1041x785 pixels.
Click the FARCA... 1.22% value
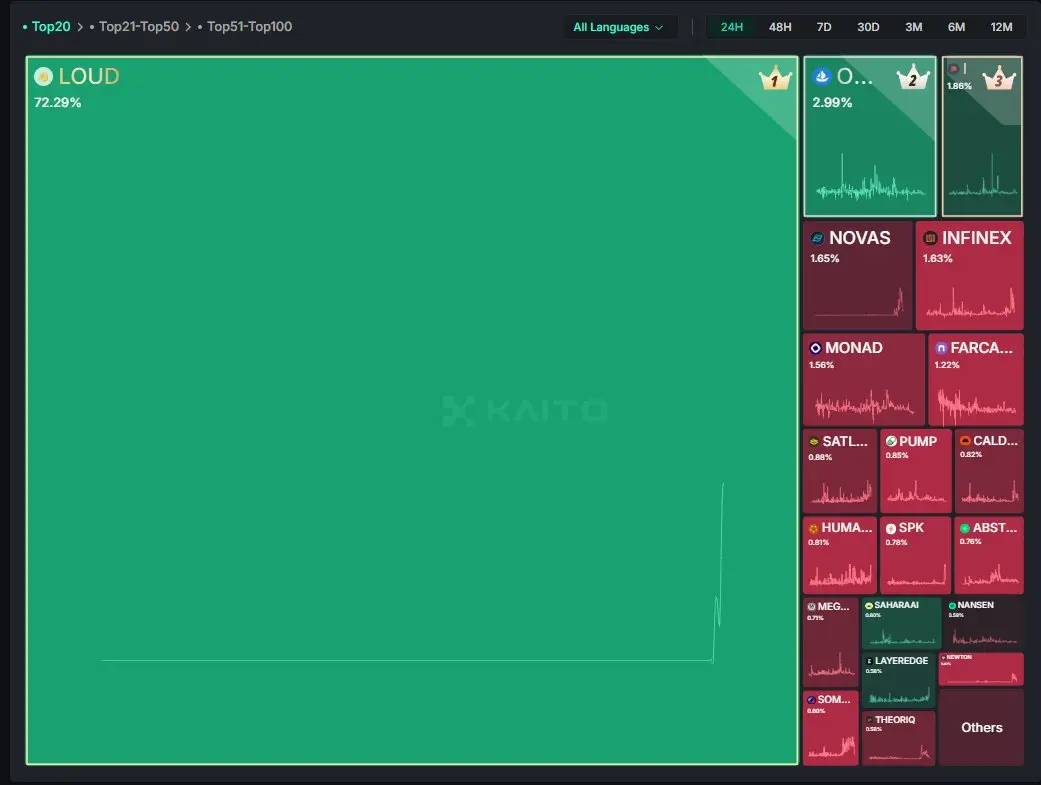(946, 365)
